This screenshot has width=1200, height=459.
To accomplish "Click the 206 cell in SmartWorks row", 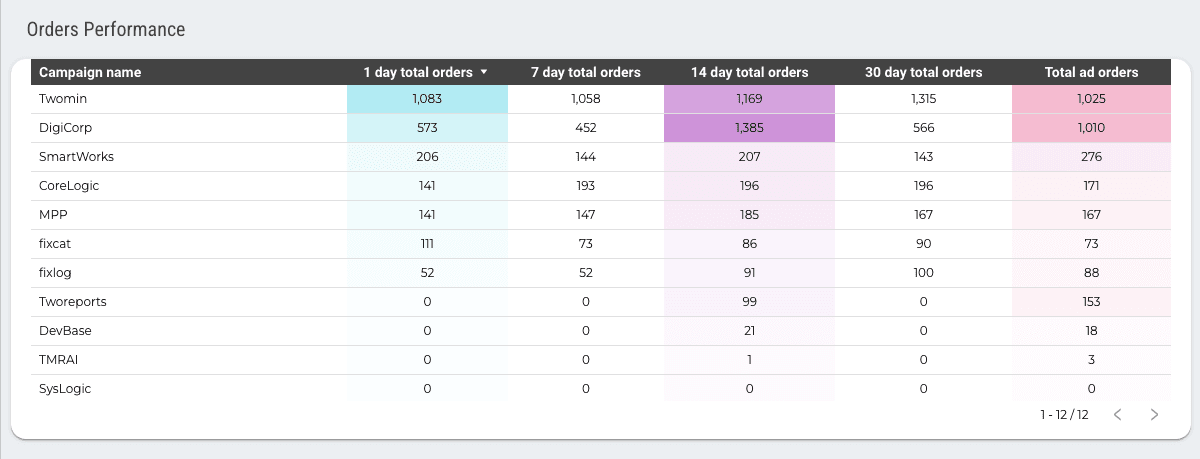I will pos(427,157).
